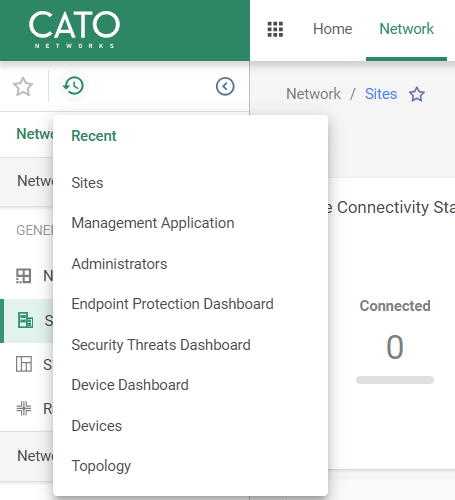455x500 pixels.
Task: Open Management Application from Recent list
Action: click(153, 223)
